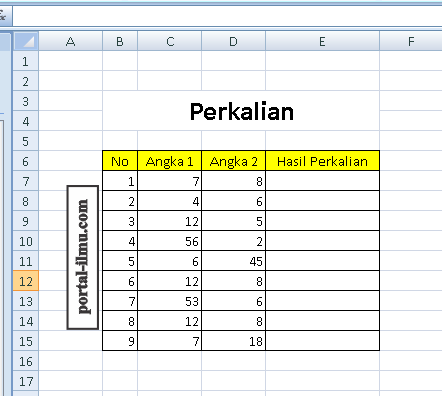
Task: Click the Select All corner button
Action: pos(26,41)
